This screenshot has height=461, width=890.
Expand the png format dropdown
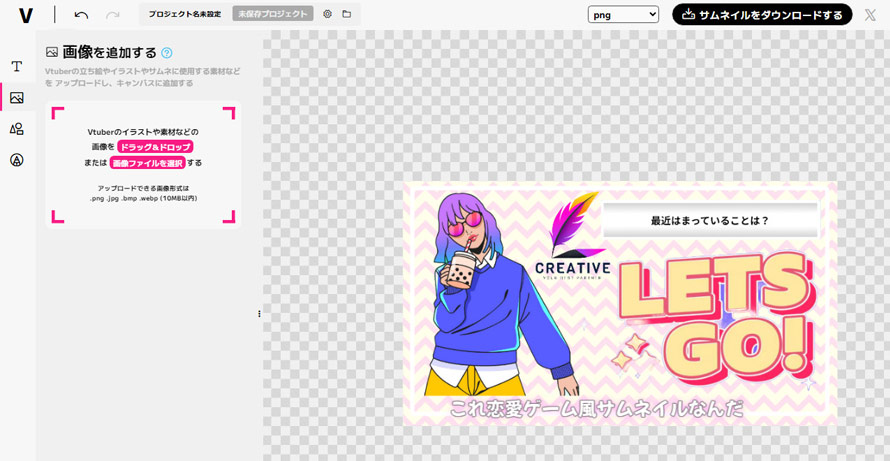click(623, 14)
